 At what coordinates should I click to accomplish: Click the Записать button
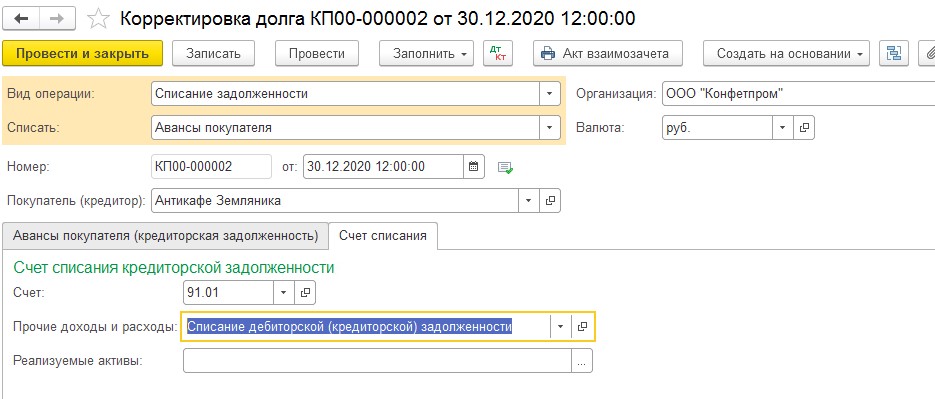[x=213, y=54]
